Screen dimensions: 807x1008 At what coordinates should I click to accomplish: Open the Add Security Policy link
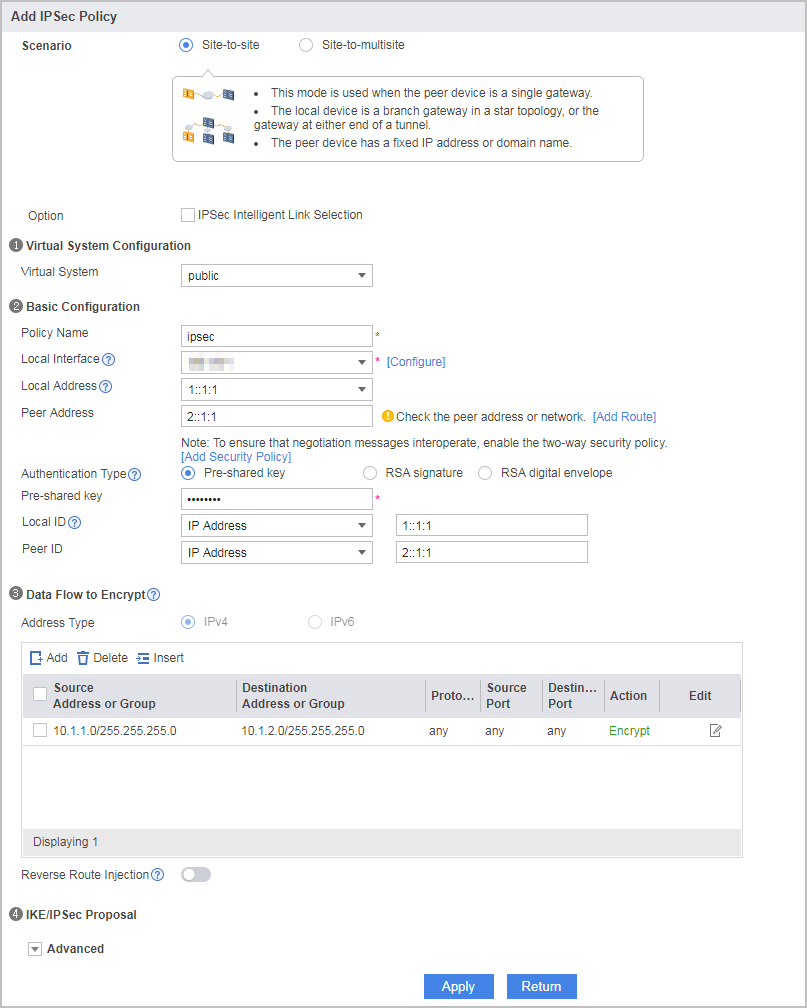tap(236, 457)
